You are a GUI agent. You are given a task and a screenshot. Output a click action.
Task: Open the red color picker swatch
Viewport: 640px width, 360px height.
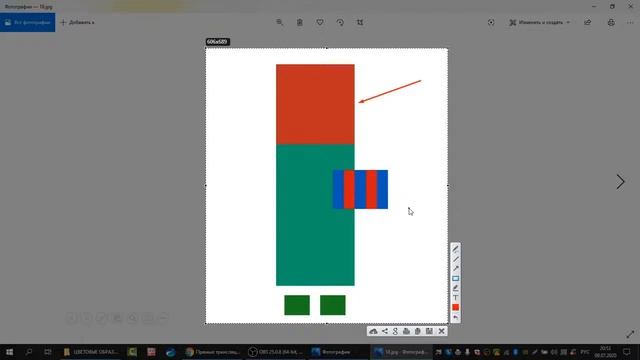click(x=456, y=307)
